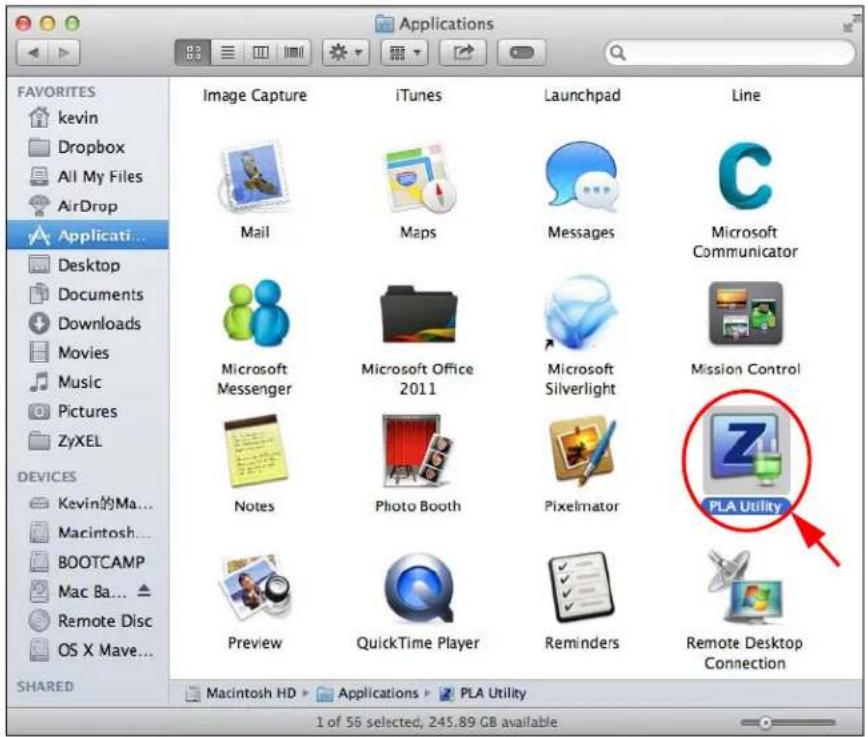Image resolution: width=868 pixels, height=737 pixels.
Task: Click Applications in the path bar
Action: 368,693
